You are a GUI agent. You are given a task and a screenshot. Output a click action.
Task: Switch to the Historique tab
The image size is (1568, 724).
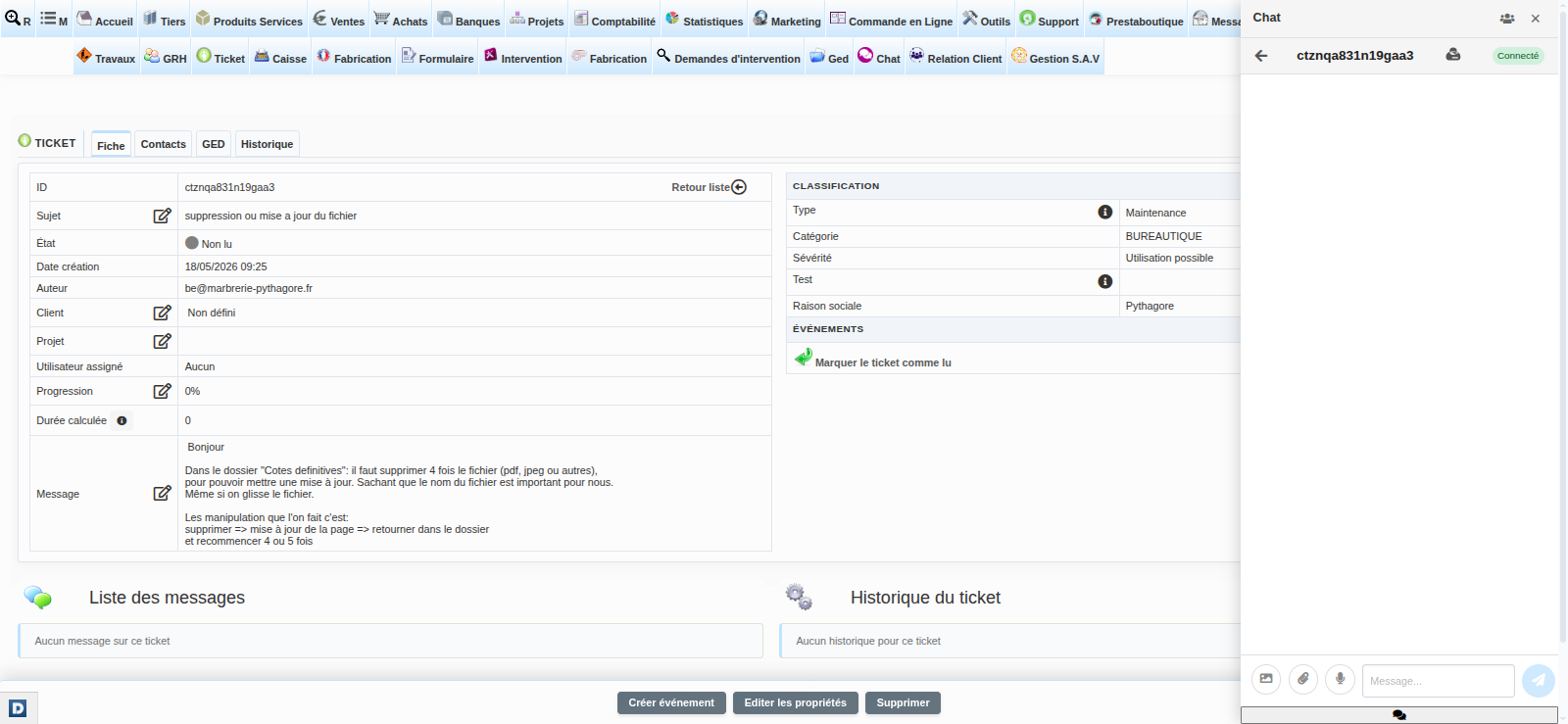267,144
